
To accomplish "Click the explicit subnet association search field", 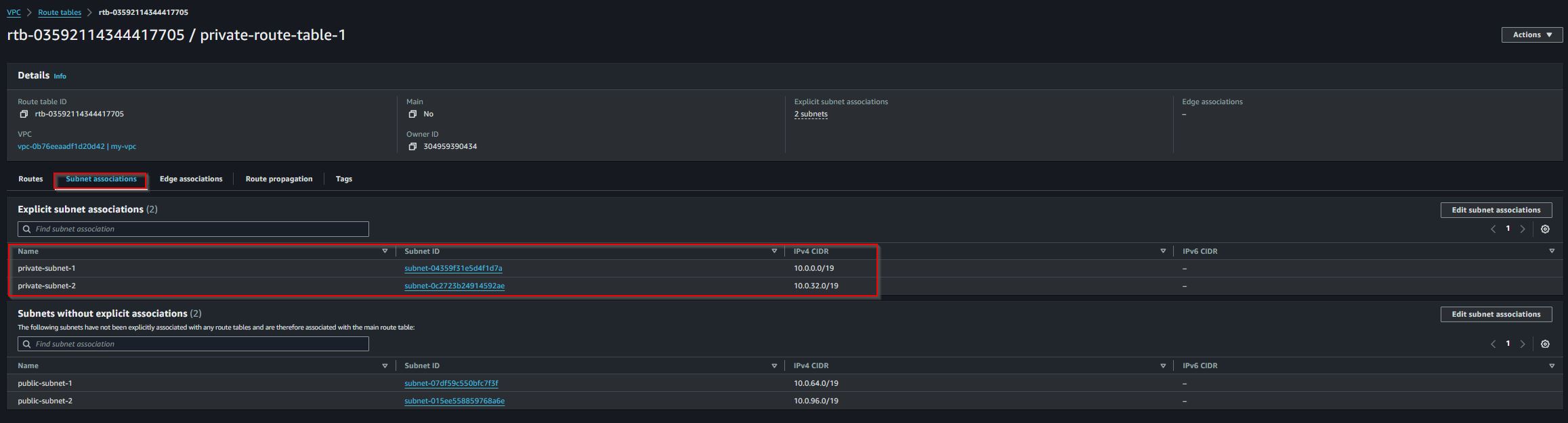I will click(193, 229).
